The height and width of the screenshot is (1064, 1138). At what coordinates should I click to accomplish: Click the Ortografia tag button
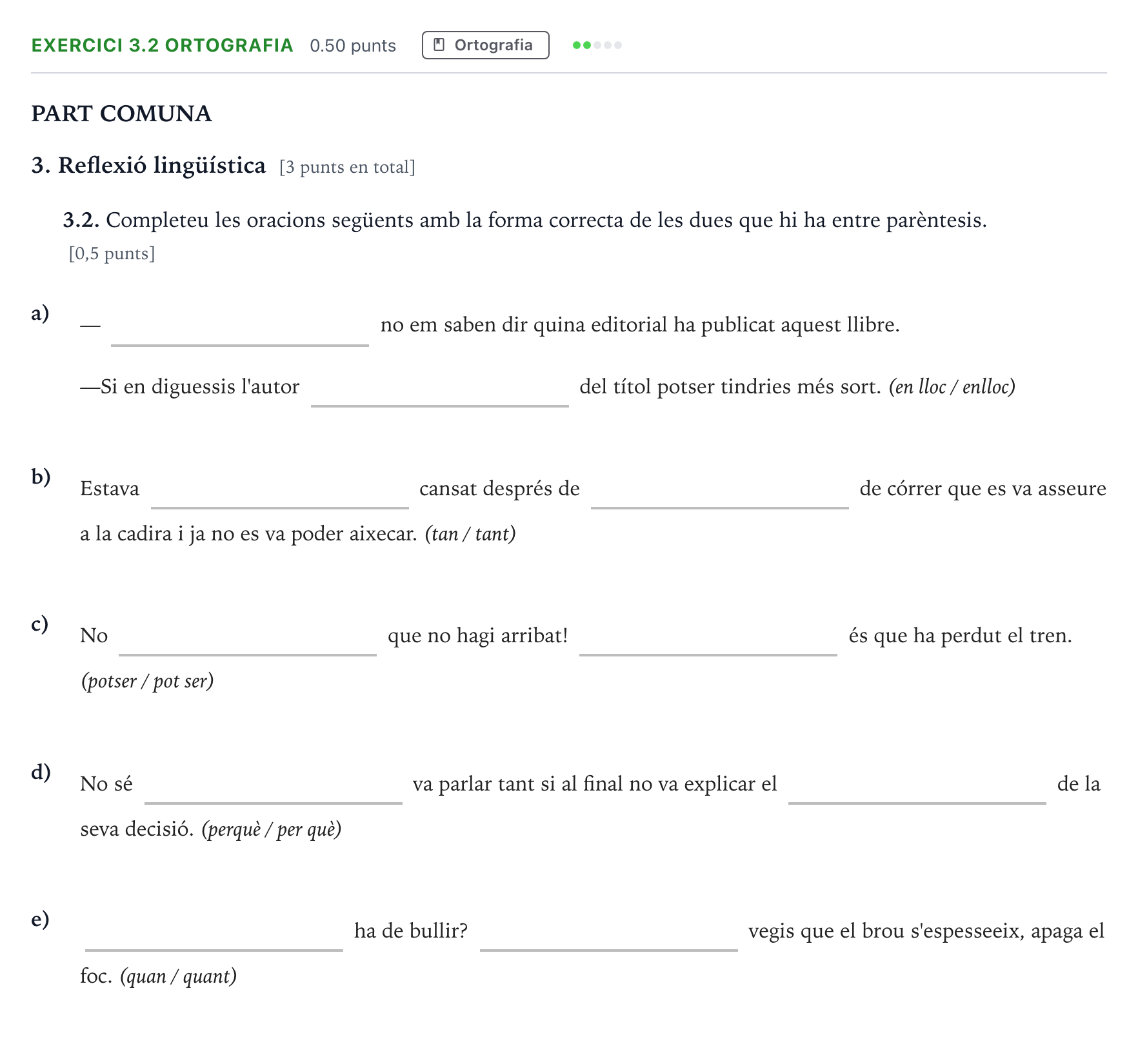click(485, 45)
